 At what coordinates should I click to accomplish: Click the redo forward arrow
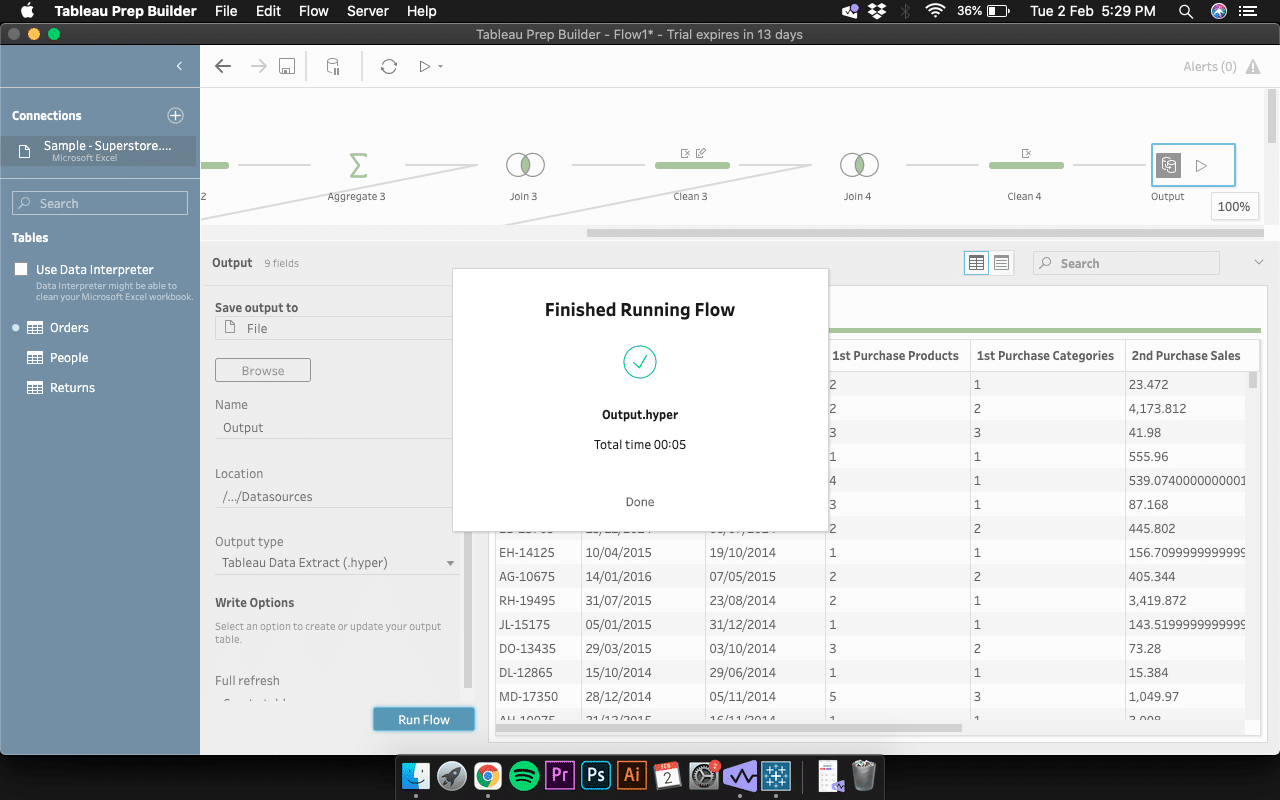tap(258, 66)
